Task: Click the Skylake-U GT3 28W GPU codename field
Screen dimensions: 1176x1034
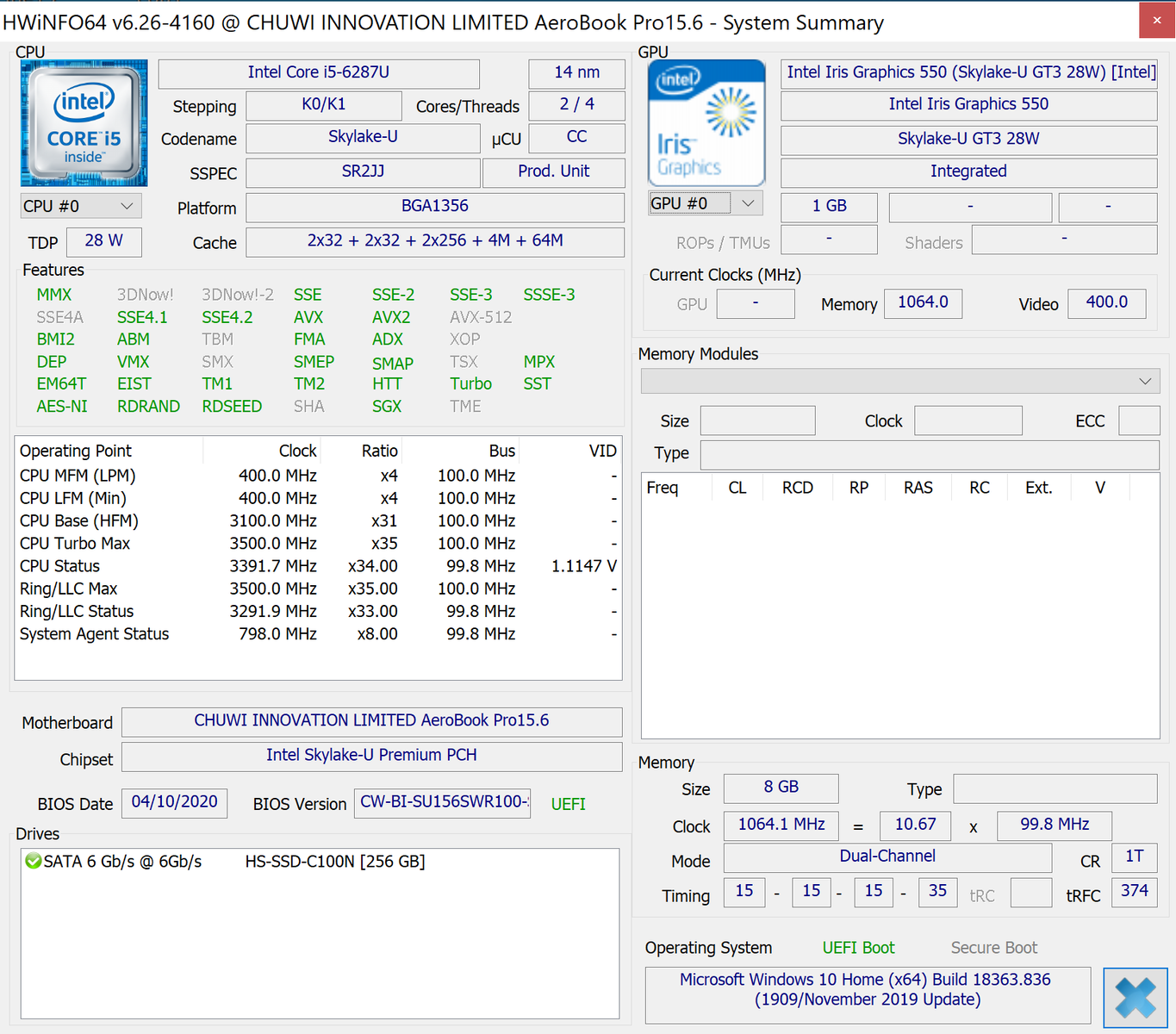Action: (x=968, y=140)
